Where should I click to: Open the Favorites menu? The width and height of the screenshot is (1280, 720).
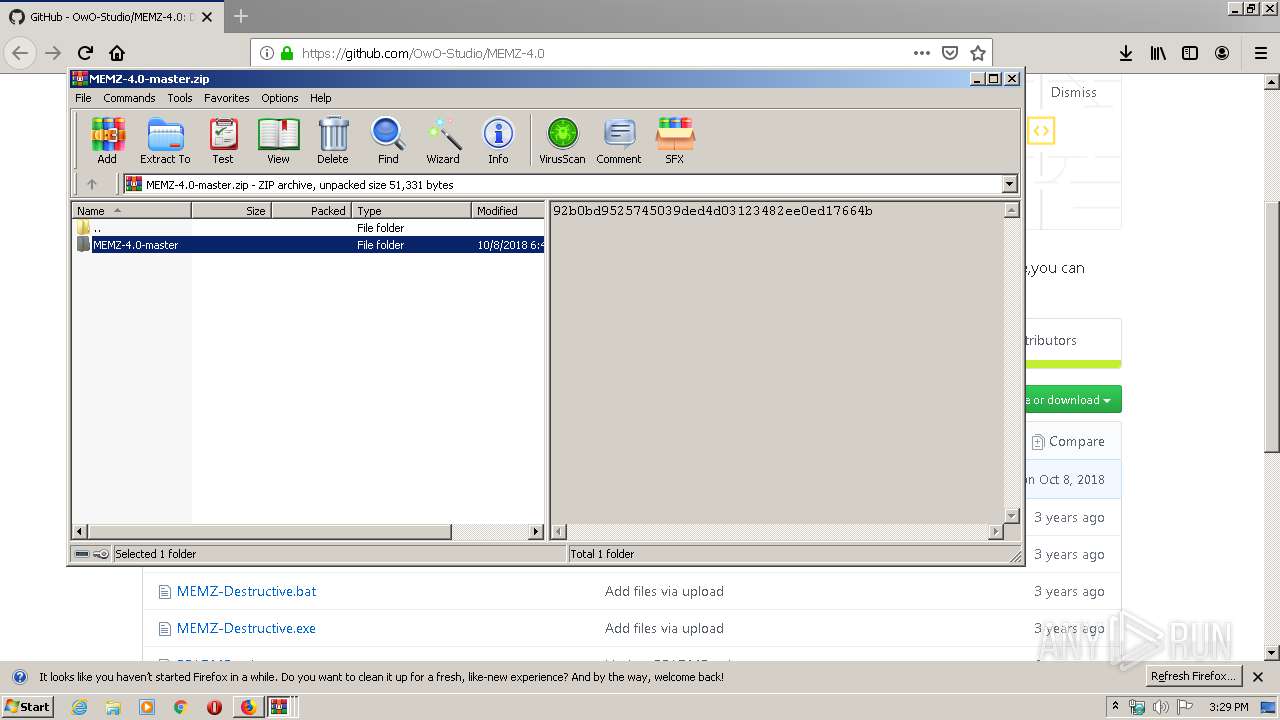(x=227, y=98)
